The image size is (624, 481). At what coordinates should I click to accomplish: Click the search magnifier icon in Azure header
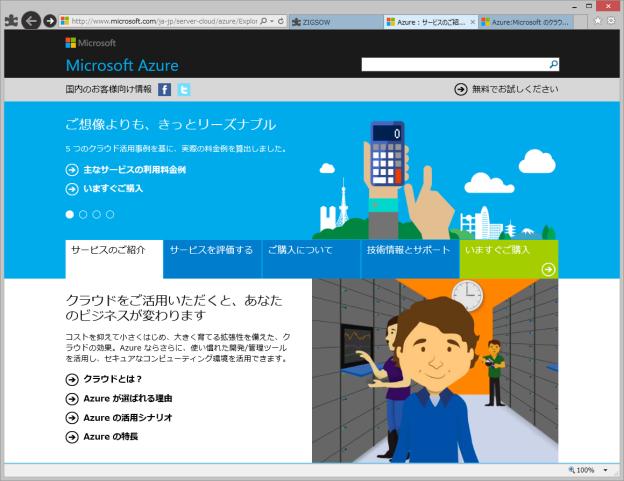554,65
